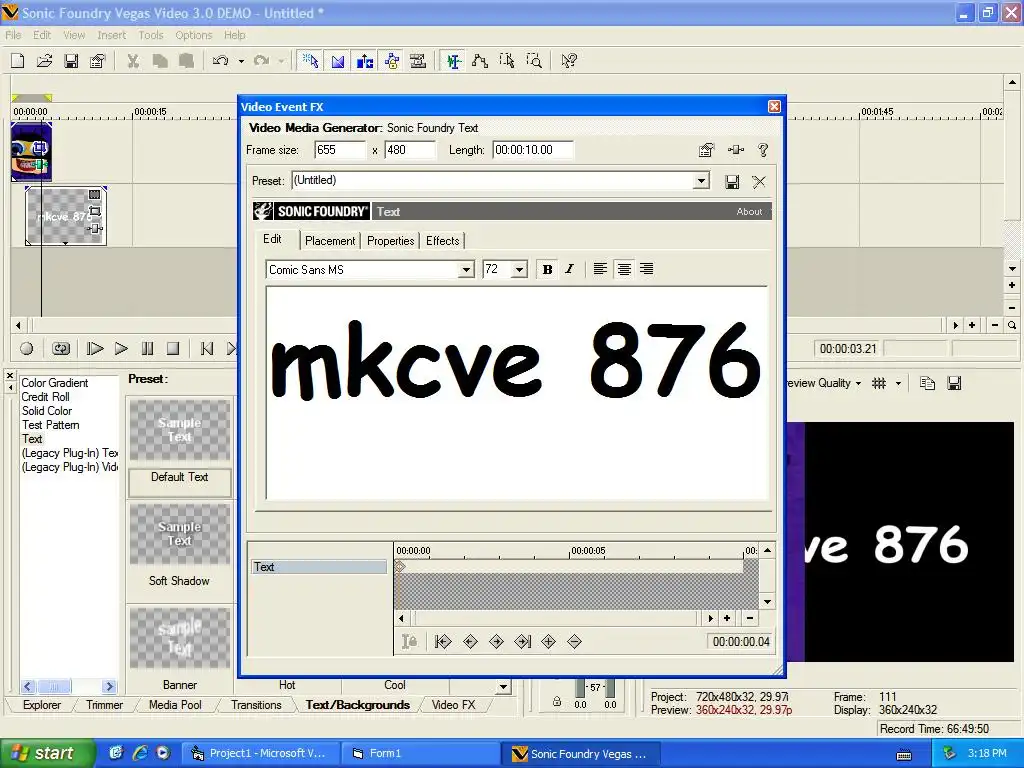
Task: Click the Play button in transport
Action: pos(121,349)
